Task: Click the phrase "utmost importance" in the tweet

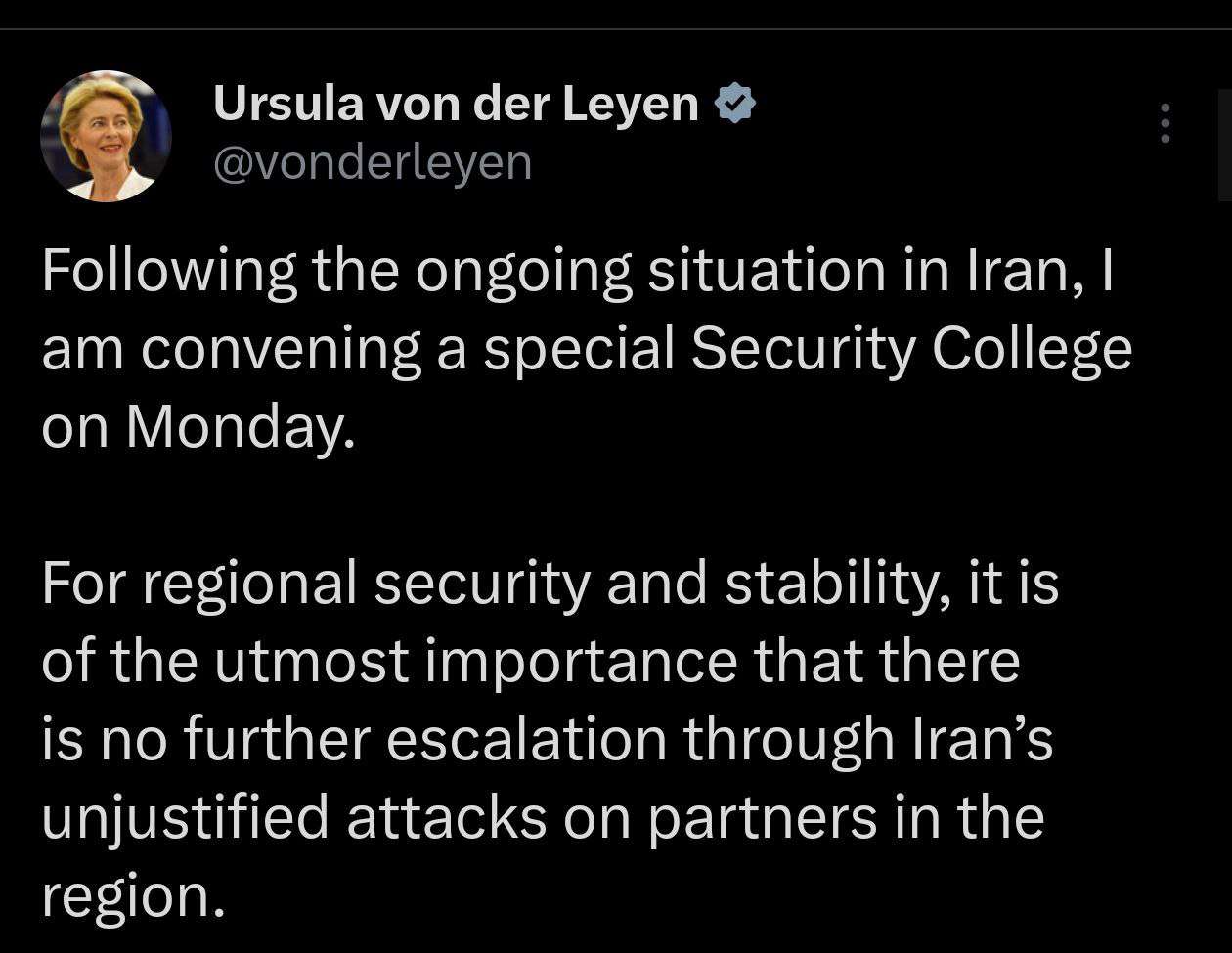Action: point(475,662)
